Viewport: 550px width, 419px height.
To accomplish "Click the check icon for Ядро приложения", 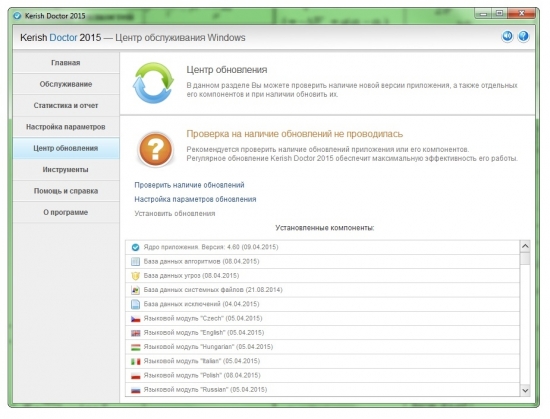I will pyautogui.click(x=135, y=248).
